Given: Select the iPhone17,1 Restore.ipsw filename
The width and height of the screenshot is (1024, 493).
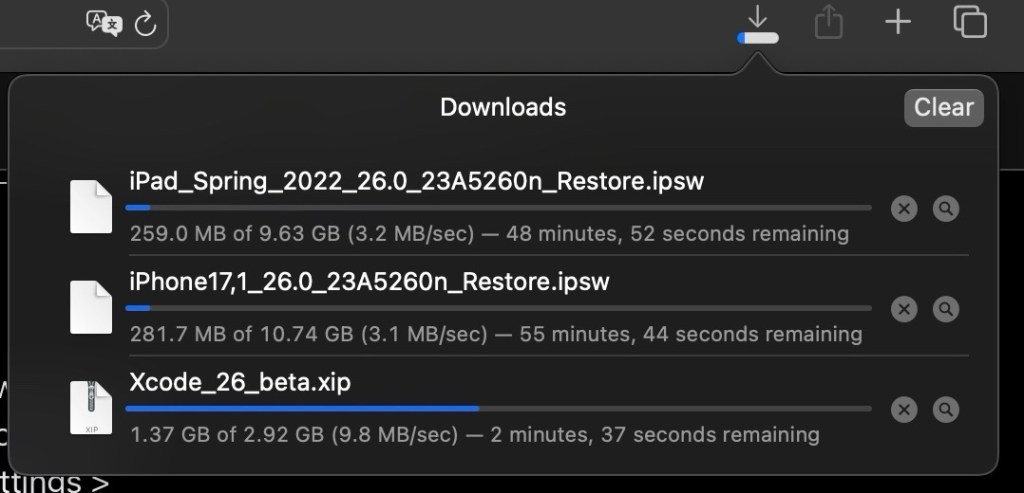Looking at the screenshot, I should pyautogui.click(x=369, y=282).
